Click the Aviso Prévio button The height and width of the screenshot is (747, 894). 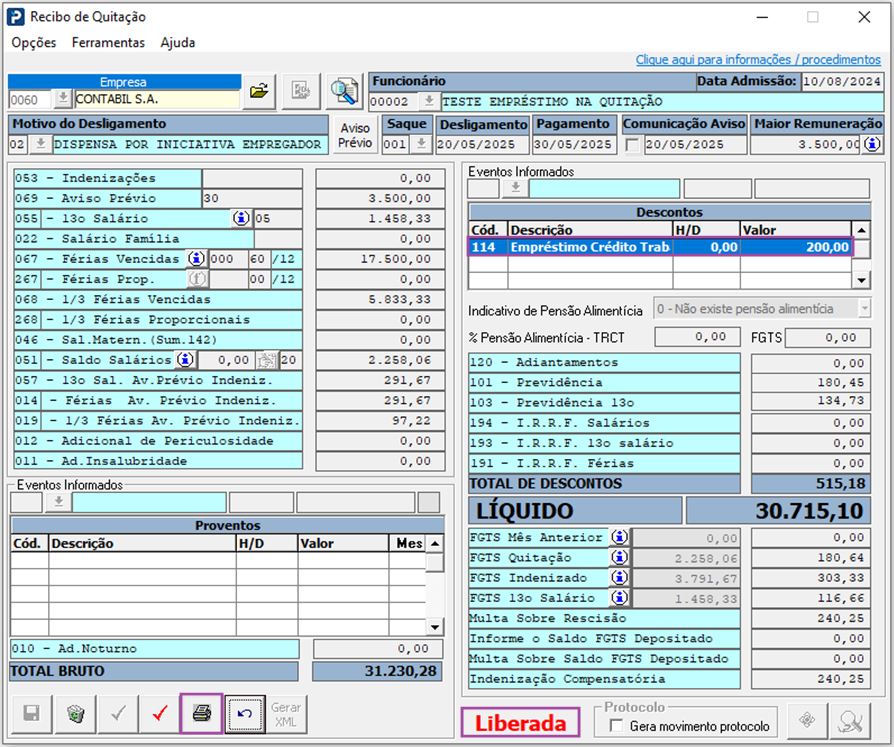355,135
